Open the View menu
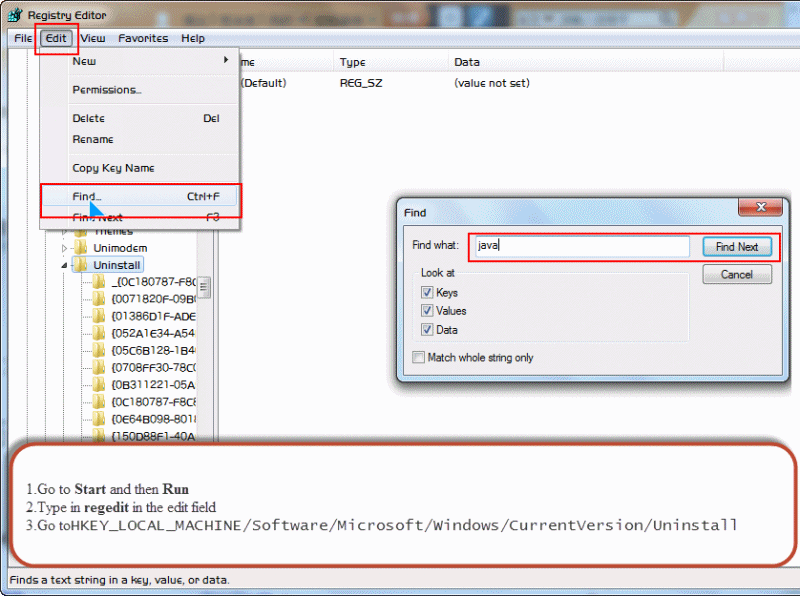Viewport: 800px width, 596px height. 93,38
